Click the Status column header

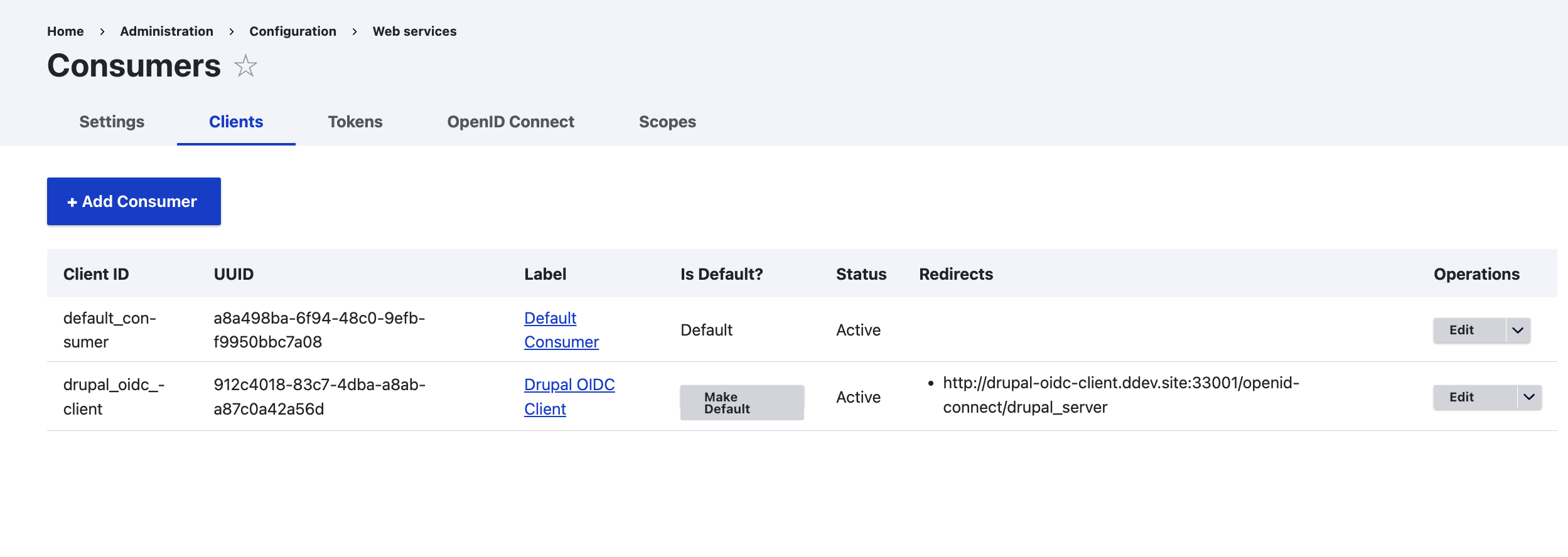tap(861, 274)
